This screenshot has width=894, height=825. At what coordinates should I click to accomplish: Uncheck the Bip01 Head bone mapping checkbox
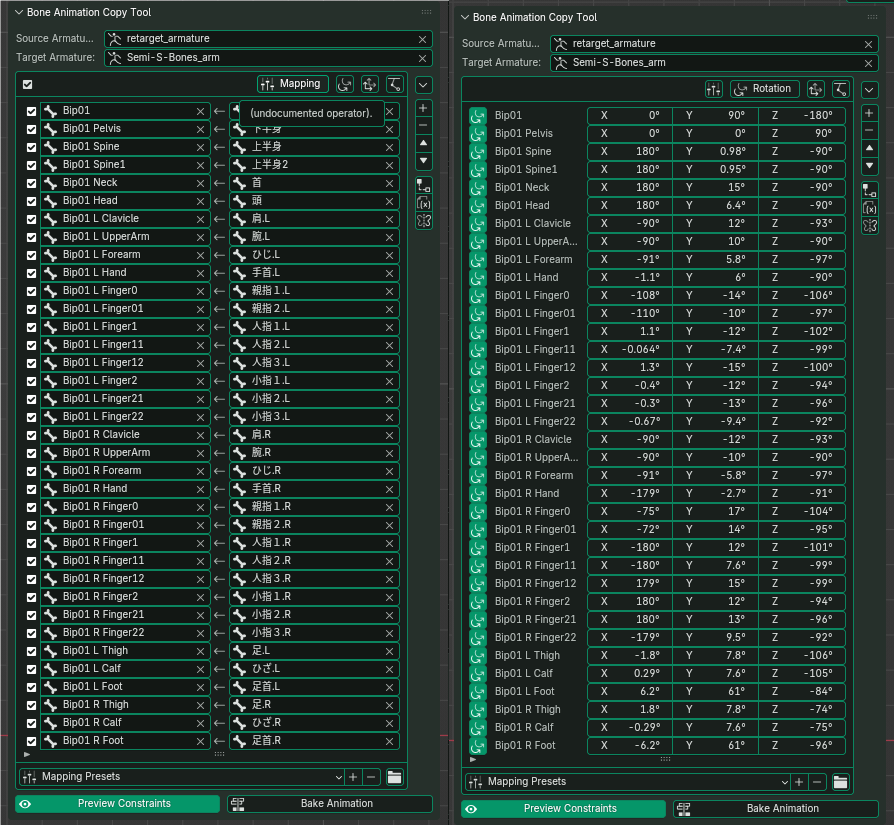click(31, 201)
